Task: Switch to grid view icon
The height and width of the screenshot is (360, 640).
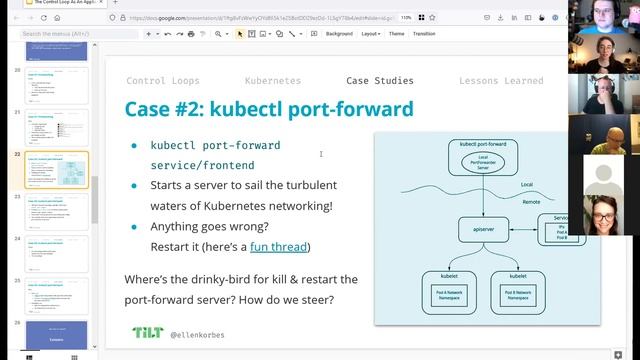Action: click(x=74, y=358)
